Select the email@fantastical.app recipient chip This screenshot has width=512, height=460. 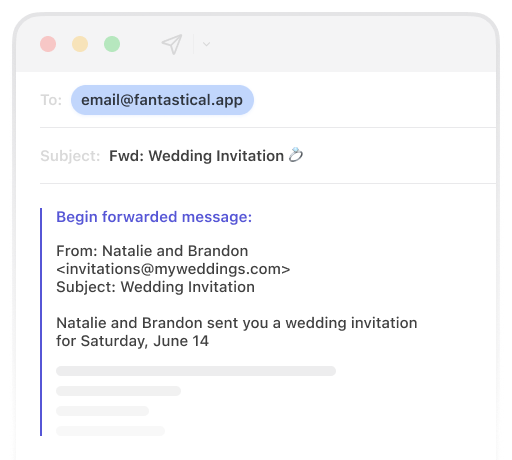(162, 100)
